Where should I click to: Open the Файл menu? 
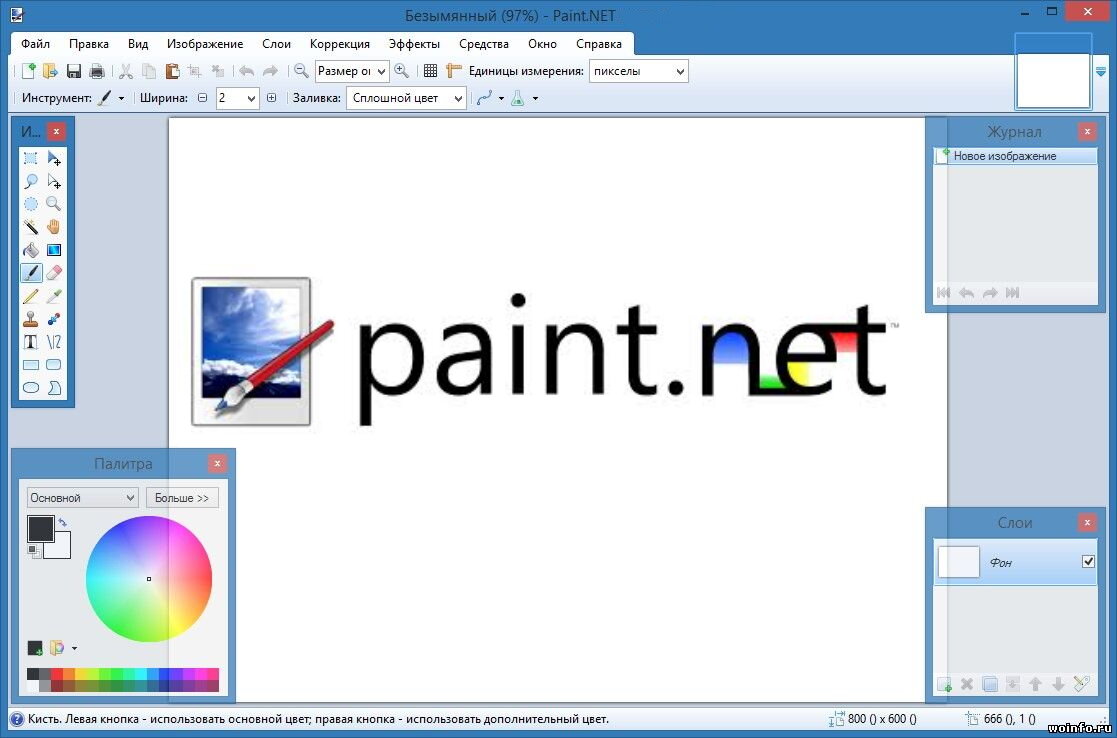(x=35, y=44)
